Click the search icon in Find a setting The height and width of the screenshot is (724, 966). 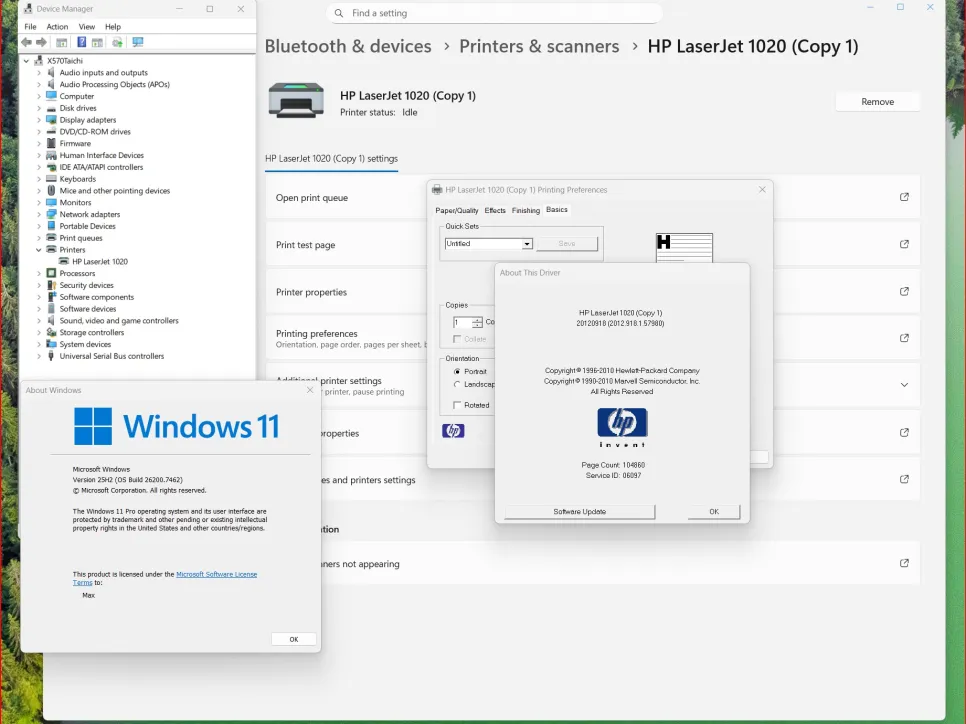tap(339, 14)
